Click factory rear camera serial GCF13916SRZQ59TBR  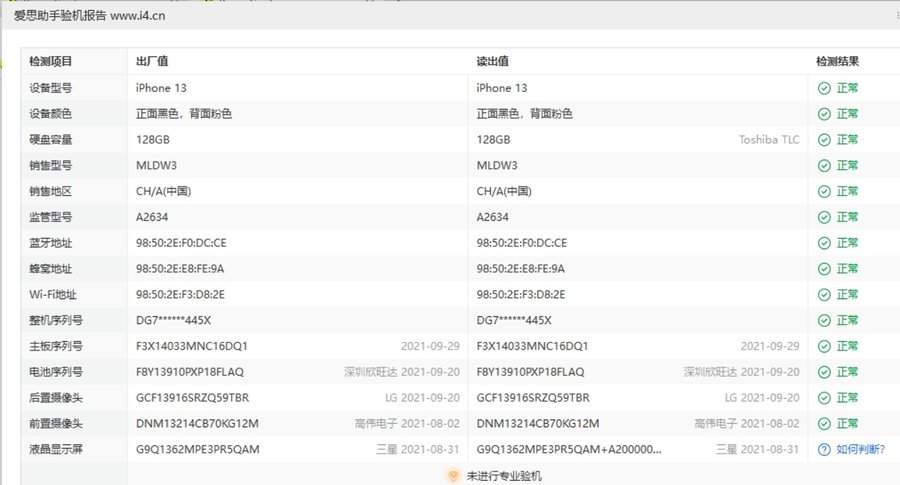(x=192, y=398)
